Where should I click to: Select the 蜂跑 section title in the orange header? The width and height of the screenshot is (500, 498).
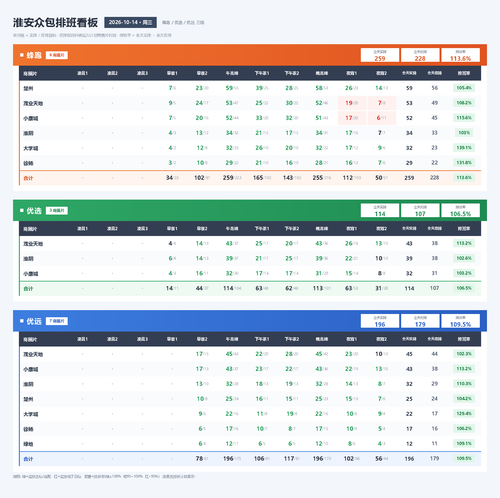pos(34,55)
